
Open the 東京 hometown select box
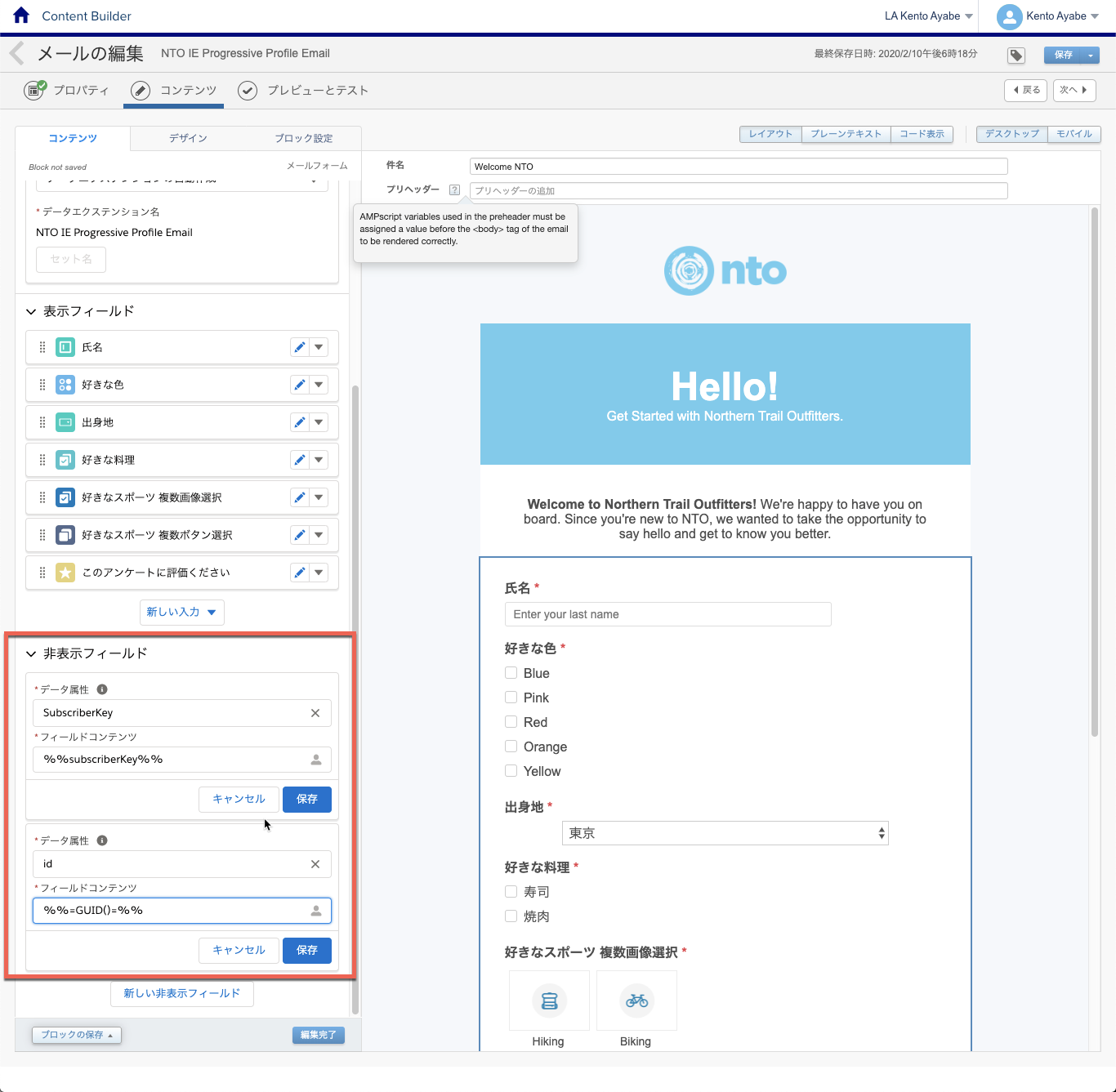coord(725,833)
